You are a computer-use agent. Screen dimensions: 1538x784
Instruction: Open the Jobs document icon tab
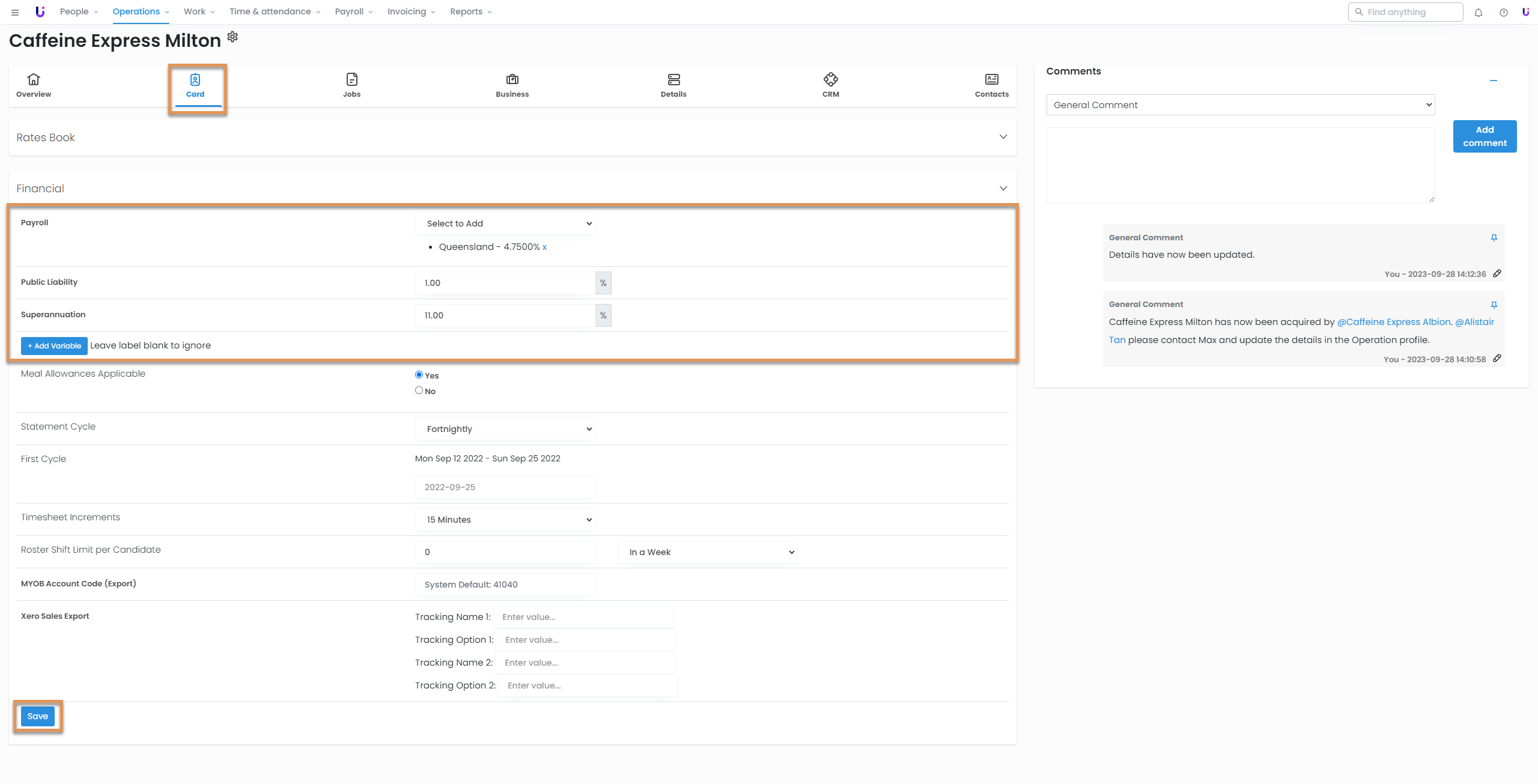(x=351, y=85)
